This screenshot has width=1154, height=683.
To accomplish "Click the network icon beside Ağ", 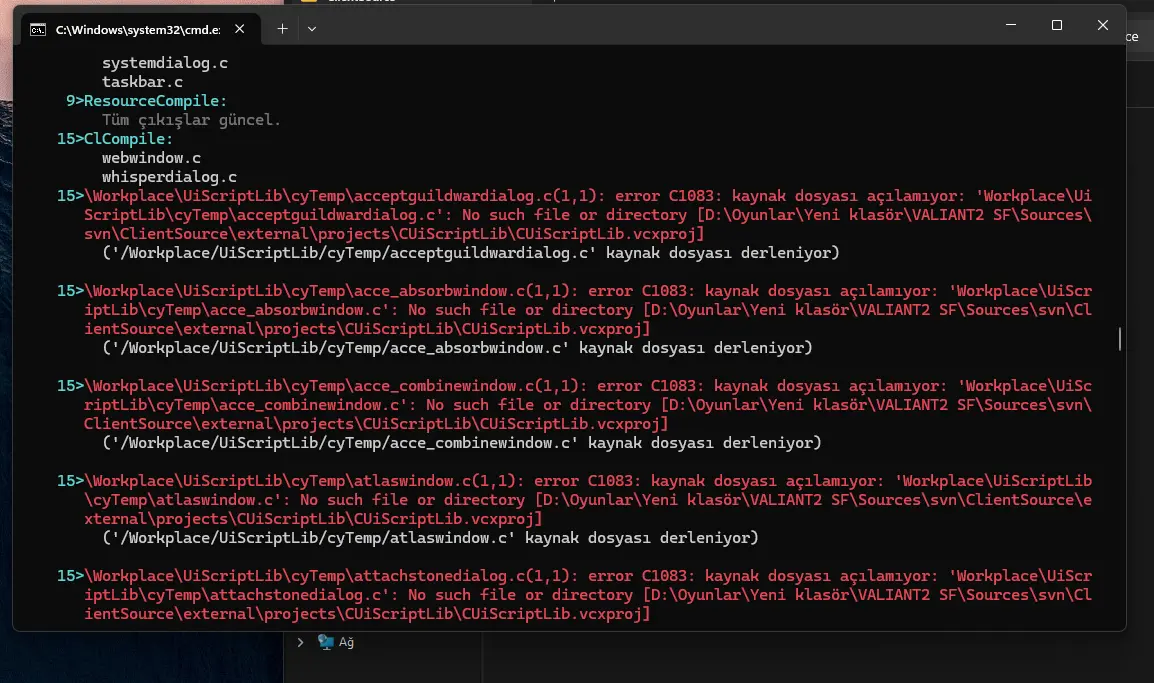I will point(325,642).
